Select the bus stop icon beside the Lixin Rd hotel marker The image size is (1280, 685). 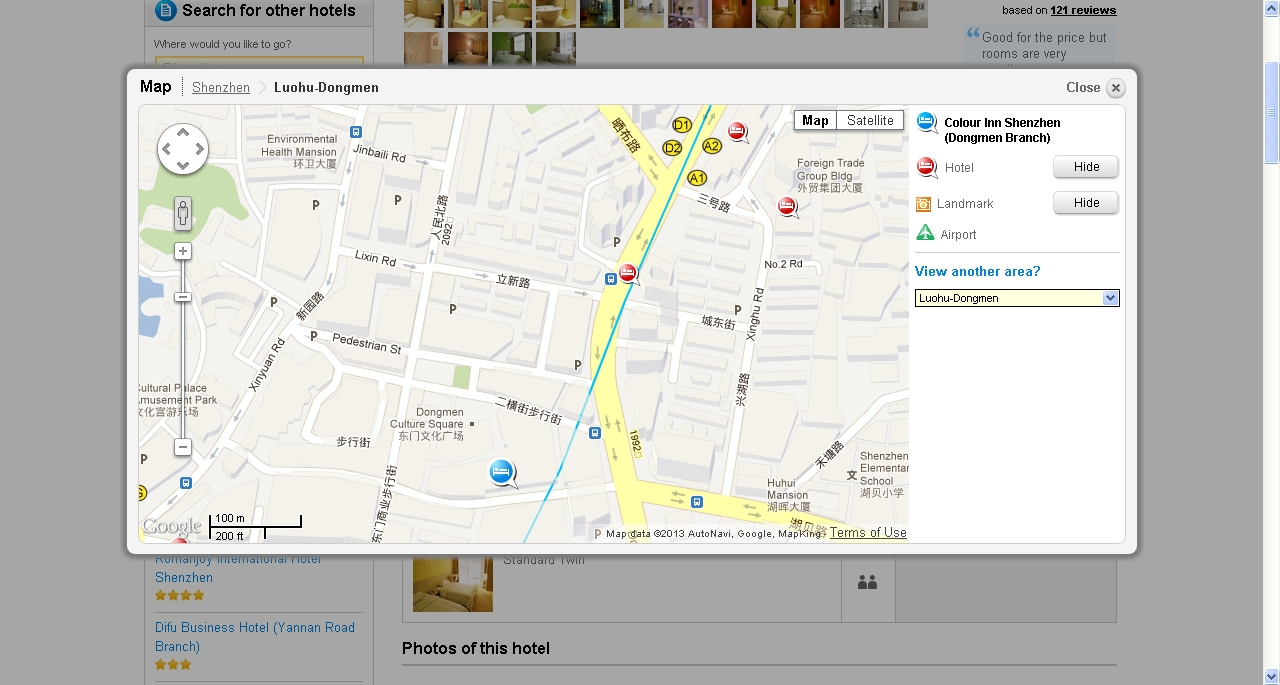[610, 280]
